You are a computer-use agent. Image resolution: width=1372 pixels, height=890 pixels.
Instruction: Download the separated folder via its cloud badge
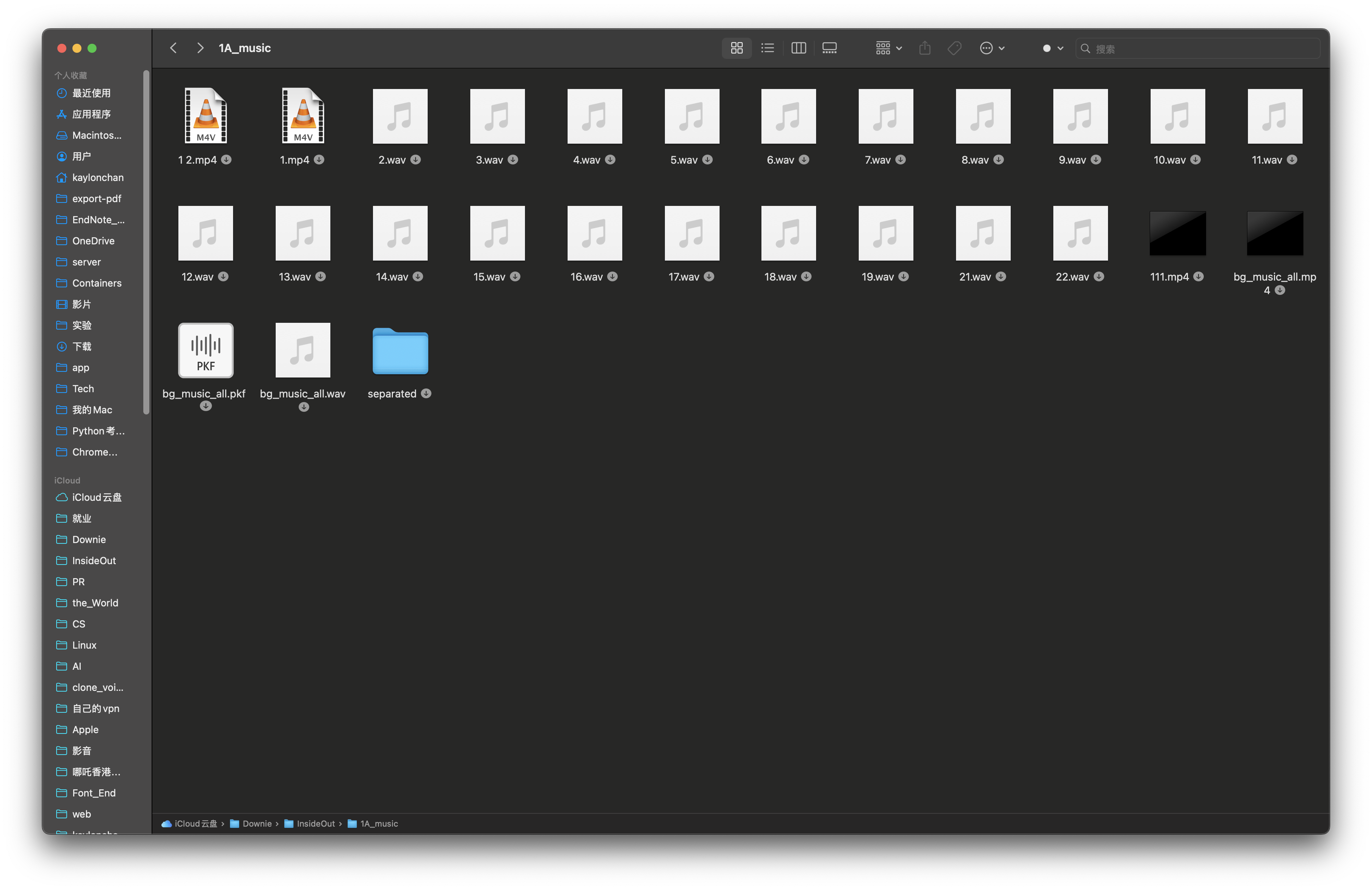click(x=426, y=393)
